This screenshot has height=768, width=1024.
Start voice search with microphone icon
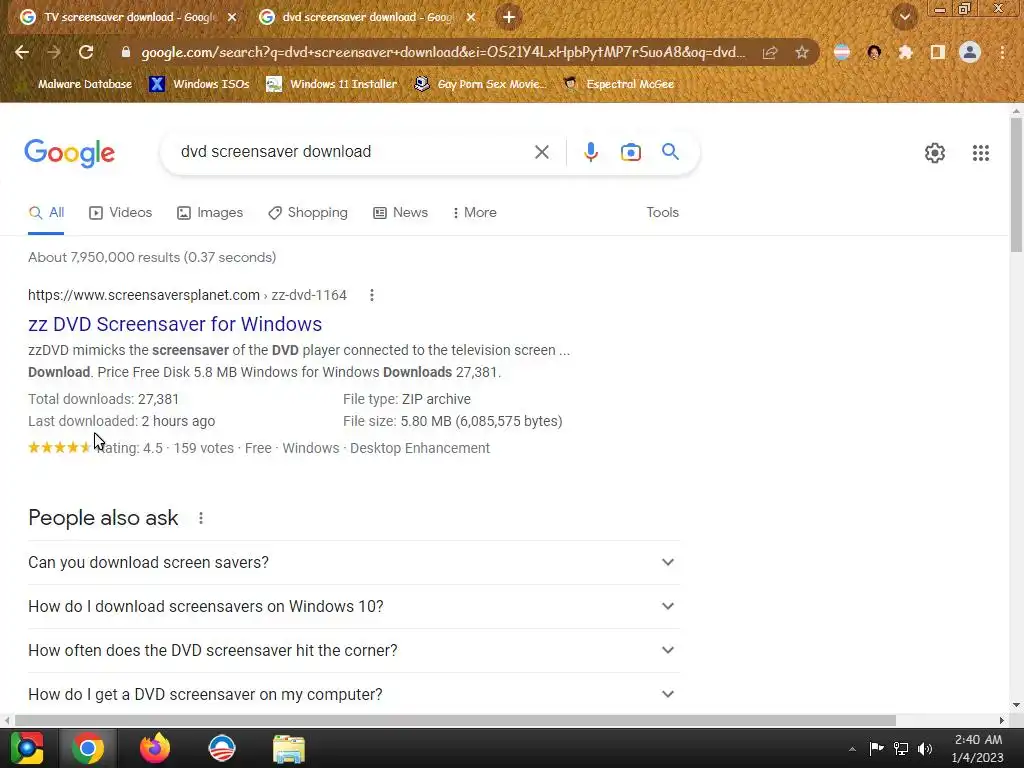pos(590,152)
